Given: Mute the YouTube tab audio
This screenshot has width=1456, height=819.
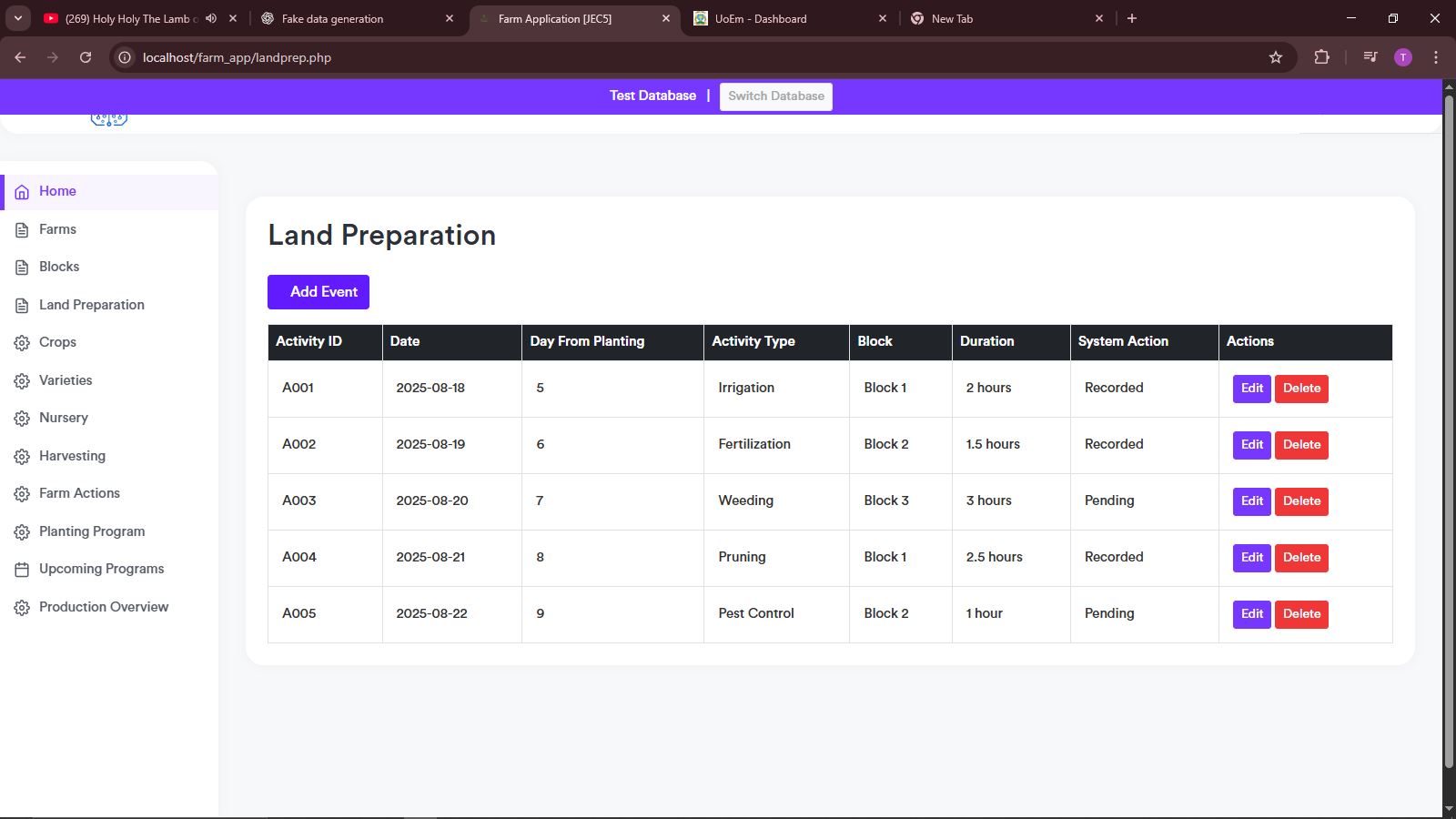Looking at the screenshot, I should click(211, 18).
